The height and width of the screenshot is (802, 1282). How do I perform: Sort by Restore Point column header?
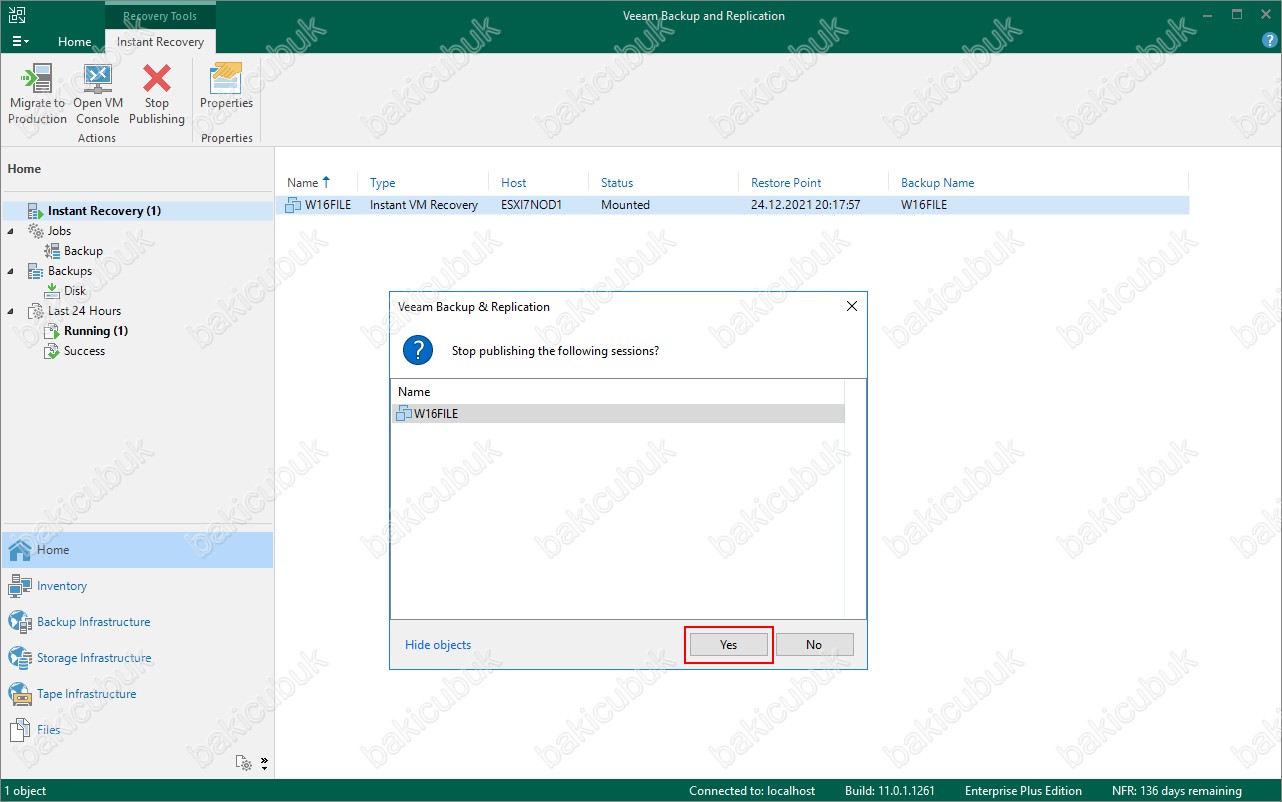pos(786,183)
